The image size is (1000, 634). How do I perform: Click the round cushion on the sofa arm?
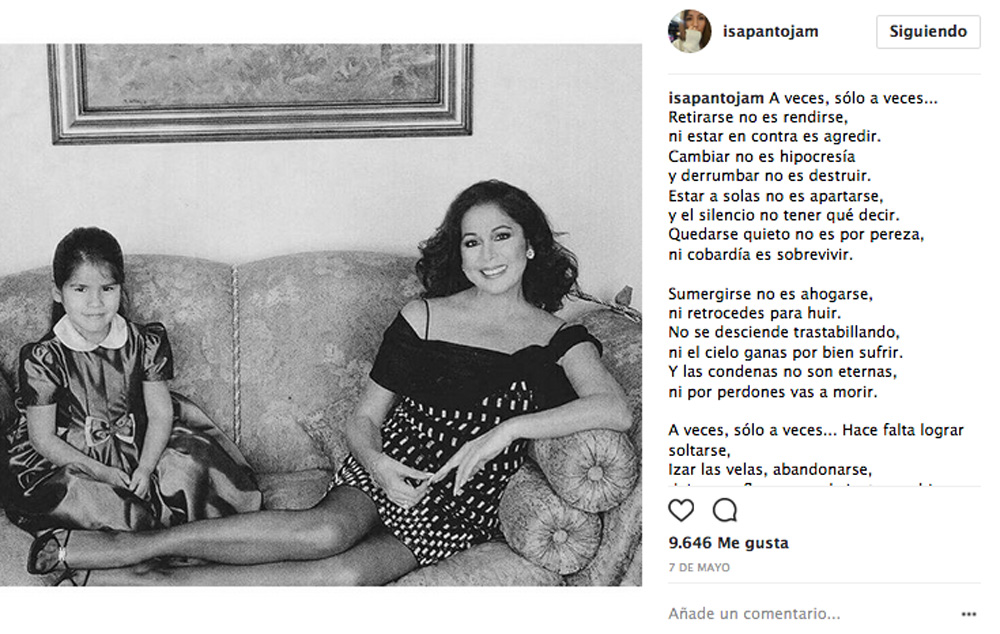click(586, 469)
